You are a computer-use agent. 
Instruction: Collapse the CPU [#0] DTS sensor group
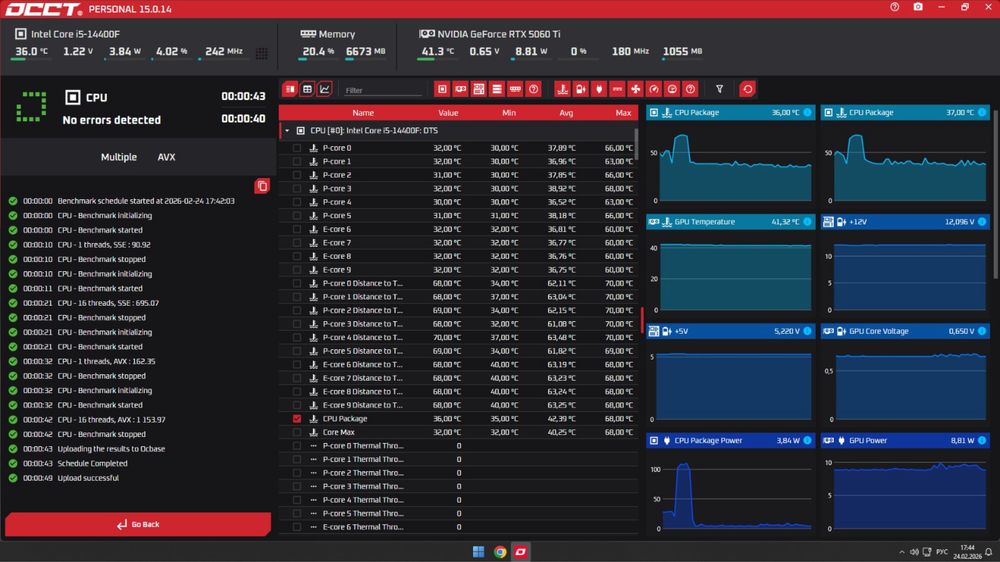[287, 131]
